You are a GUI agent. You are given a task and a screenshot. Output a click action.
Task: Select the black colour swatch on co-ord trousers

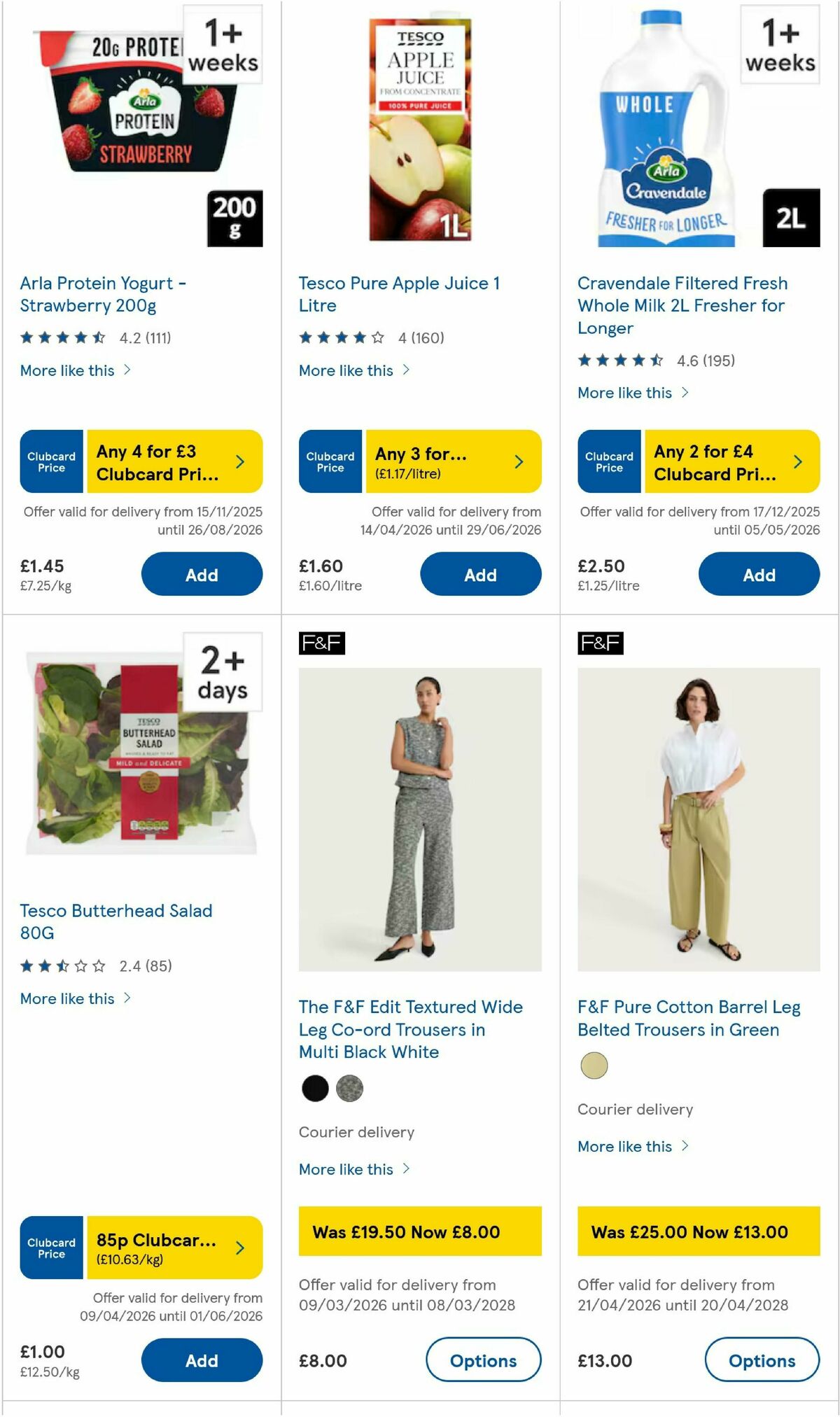314,1089
